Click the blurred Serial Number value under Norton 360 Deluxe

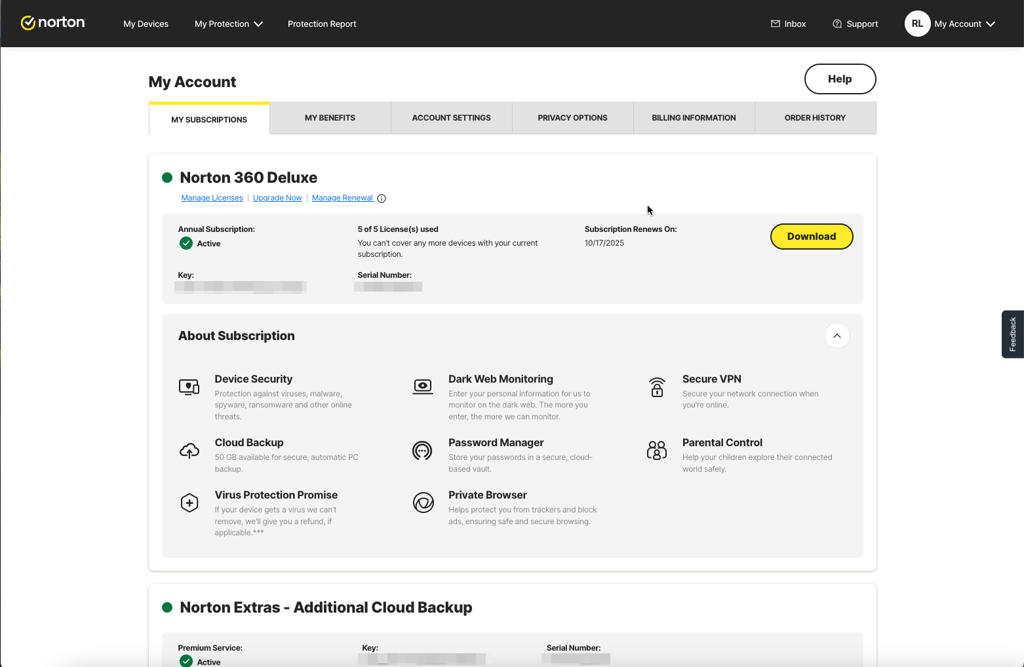(x=388, y=287)
